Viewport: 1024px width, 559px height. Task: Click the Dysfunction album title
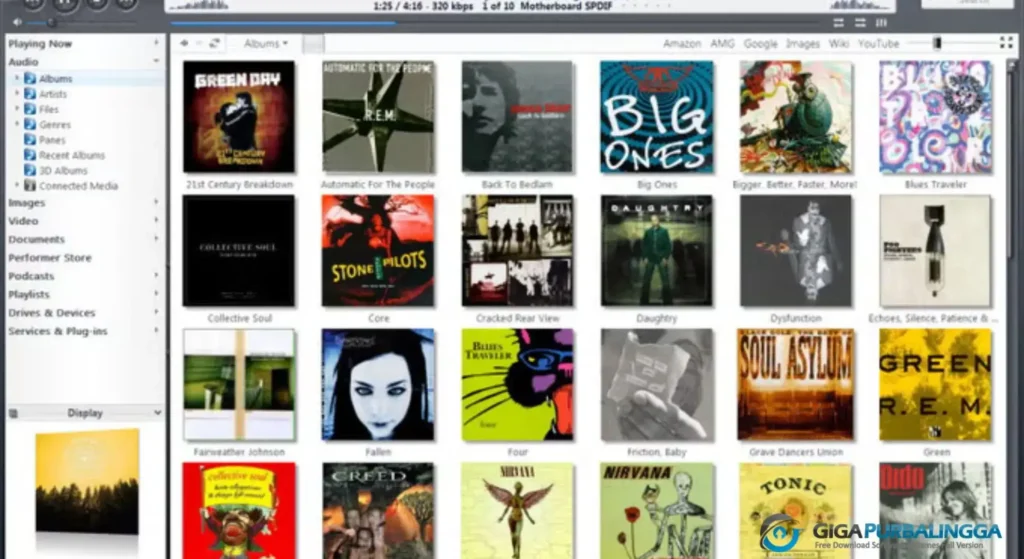click(795, 319)
